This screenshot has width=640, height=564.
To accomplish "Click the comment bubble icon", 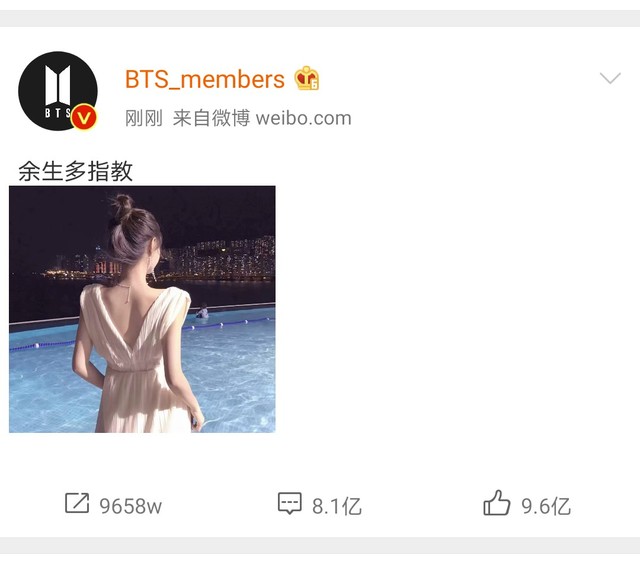I will coord(290,503).
